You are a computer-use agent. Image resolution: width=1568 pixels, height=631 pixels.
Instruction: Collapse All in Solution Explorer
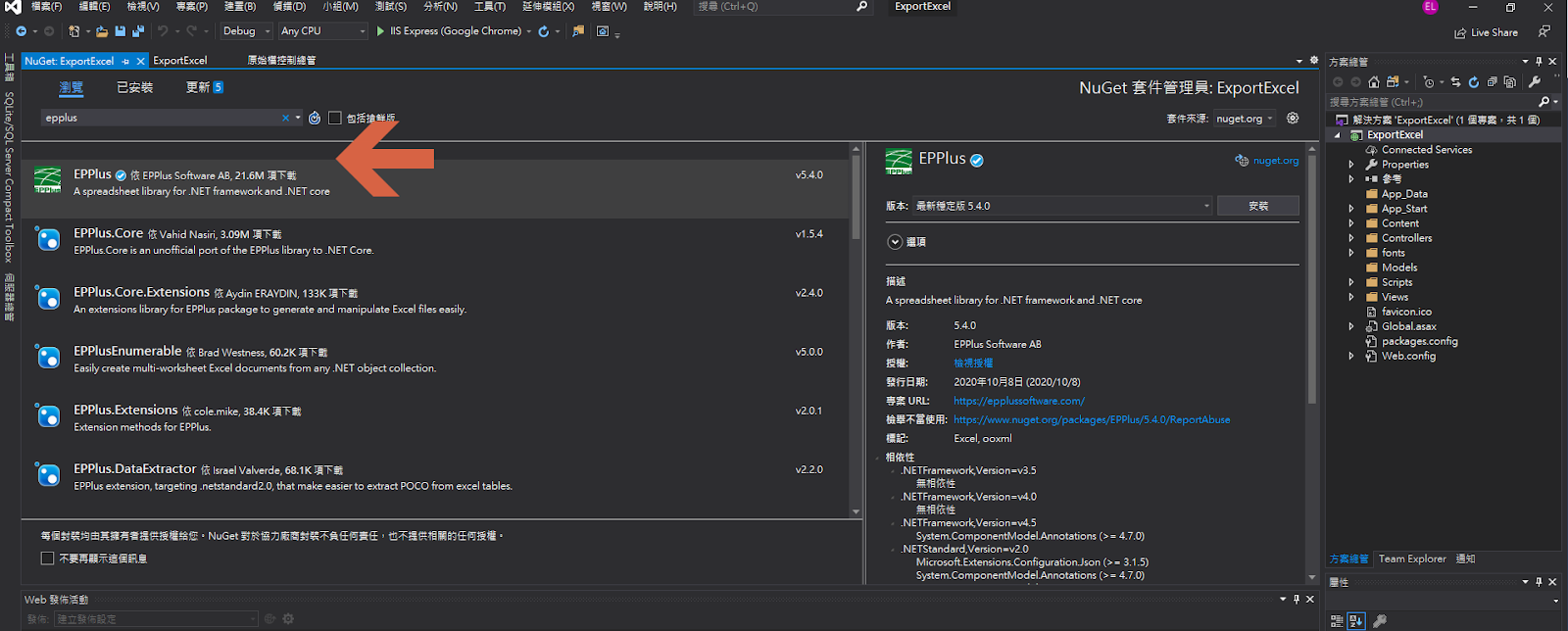pyautogui.click(x=1492, y=82)
